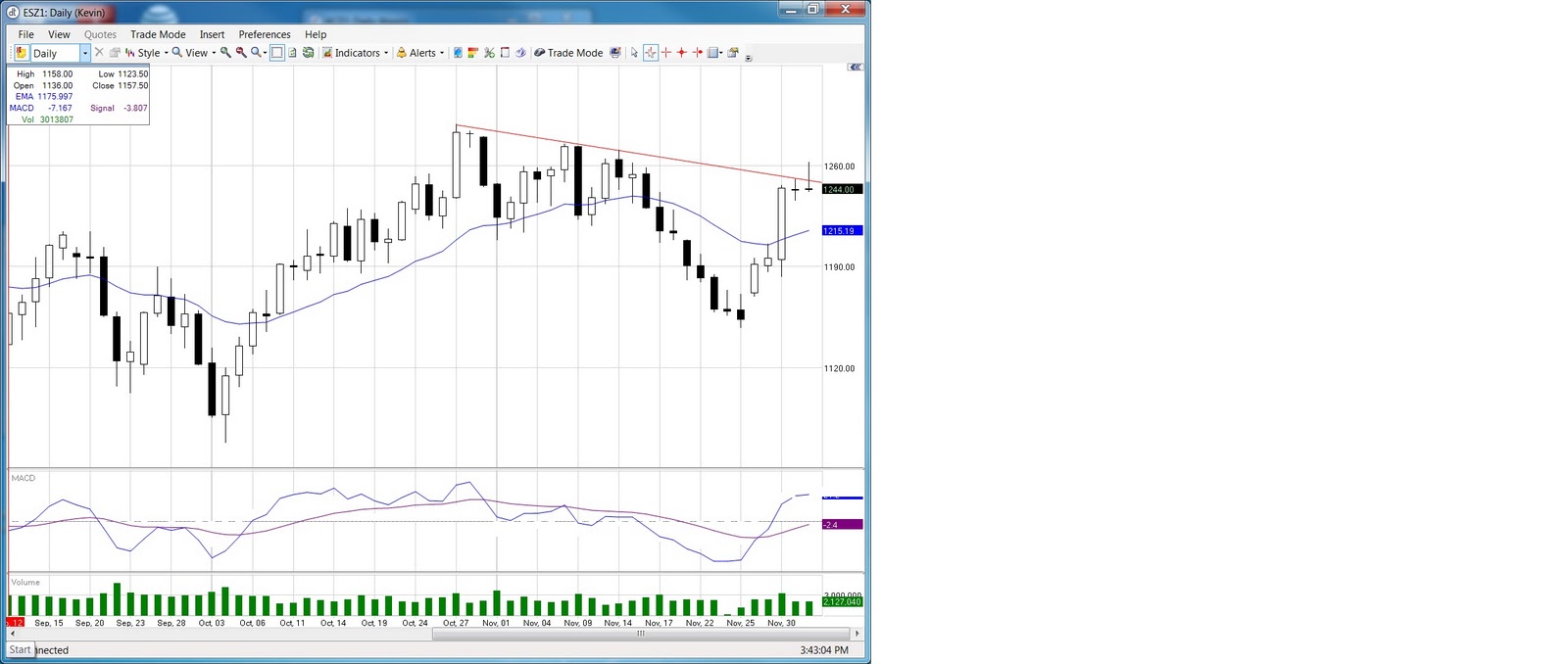Image resolution: width=1568 pixels, height=664 pixels.
Task: Select the red cross with center dot
Action: (x=682, y=53)
